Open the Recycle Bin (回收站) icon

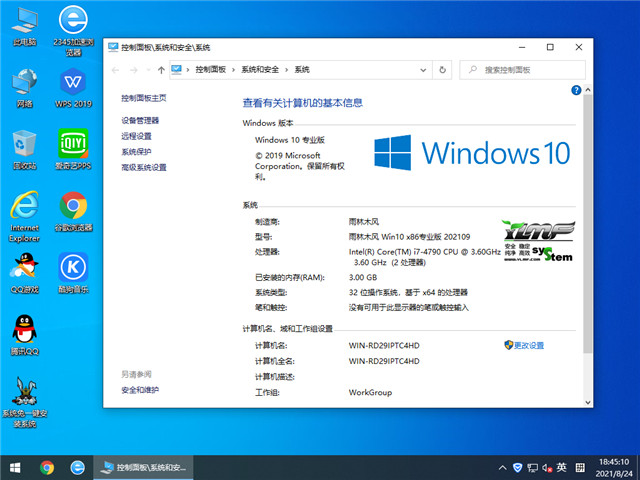24,143
